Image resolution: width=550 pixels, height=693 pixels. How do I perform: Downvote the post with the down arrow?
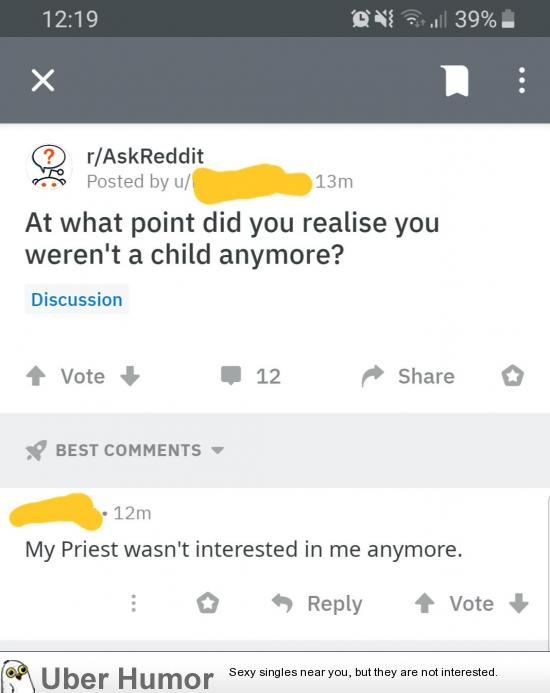tap(130, 376)
